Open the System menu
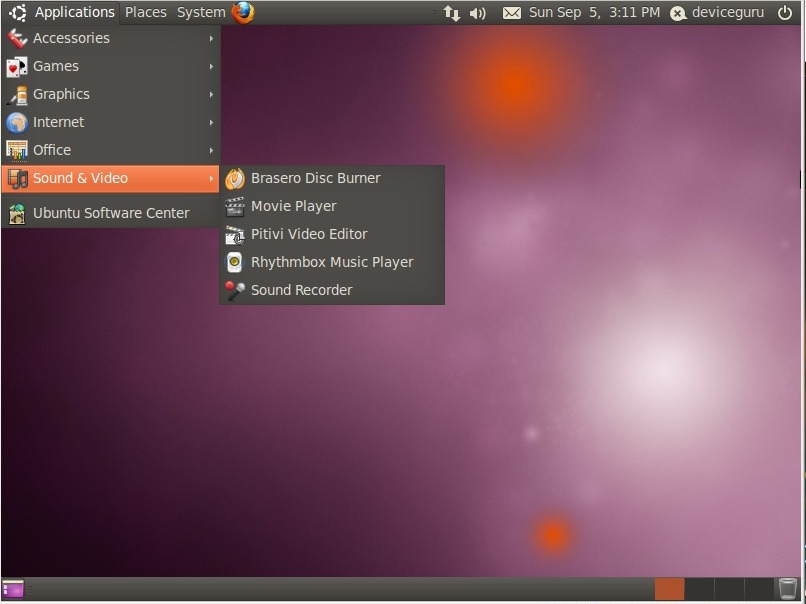Image resolution: width=806 pixels, height=604 pixels. [201, 12]
